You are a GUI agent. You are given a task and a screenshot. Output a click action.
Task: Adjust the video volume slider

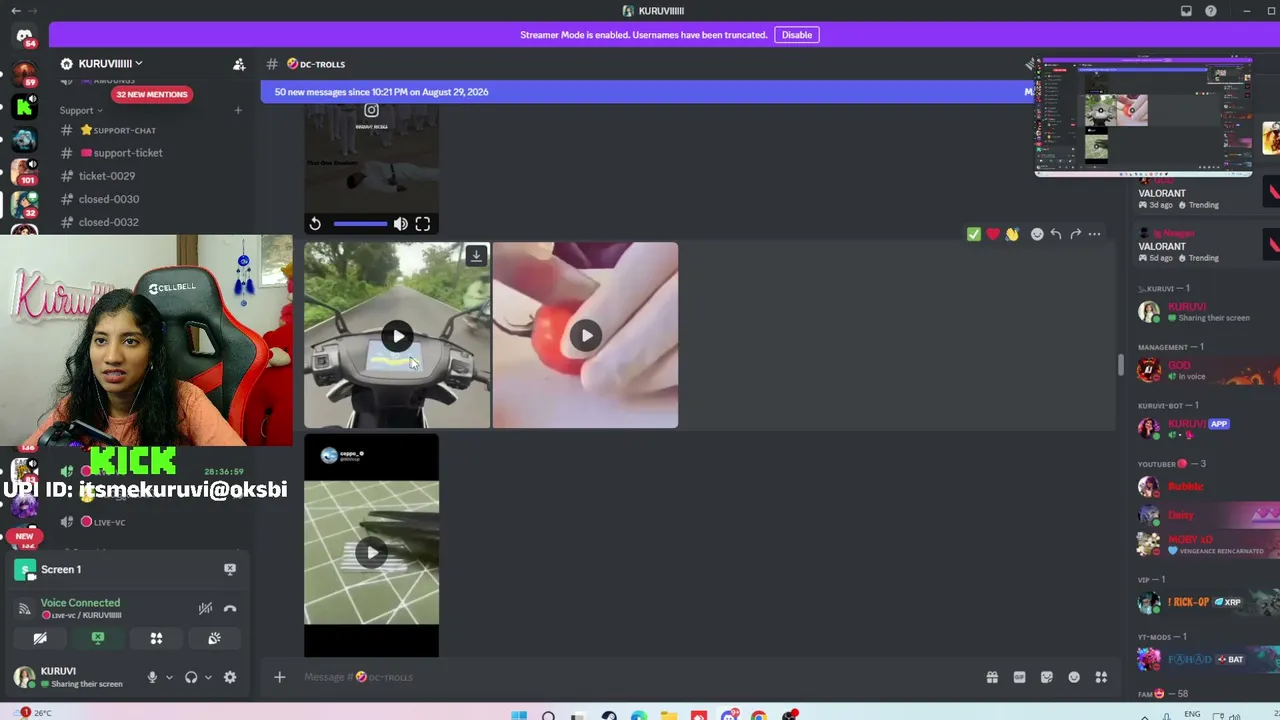360,224
